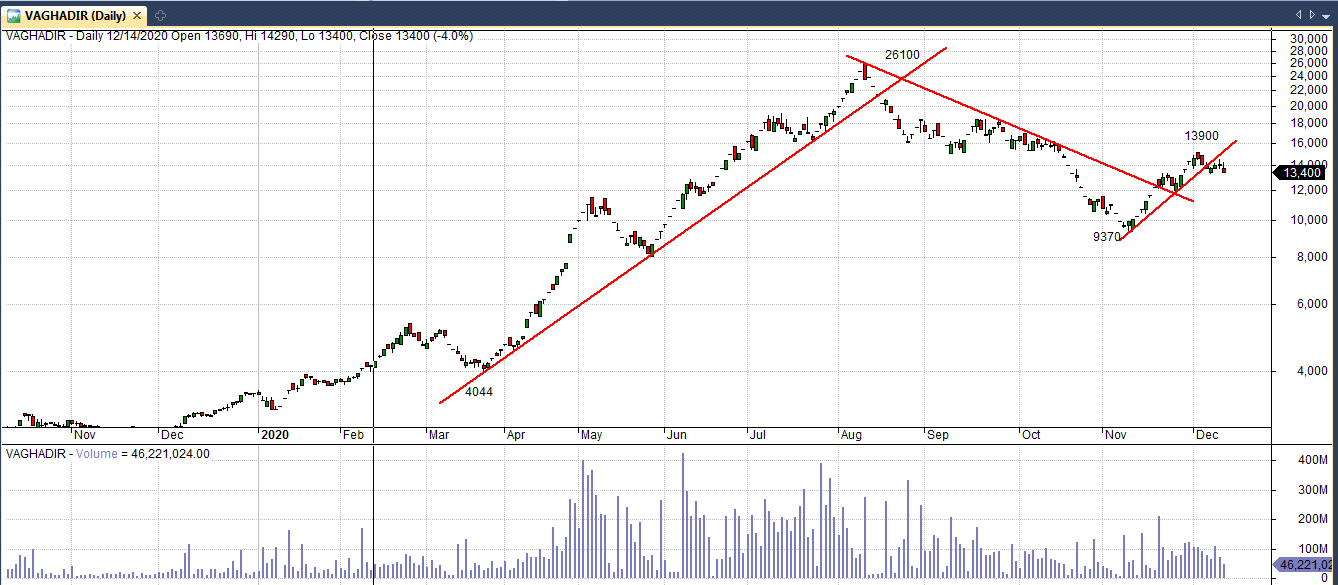The width and height of the screenshot is (1338, 585).
Task: Click the 9370 swing low label
Action: 1106,237
